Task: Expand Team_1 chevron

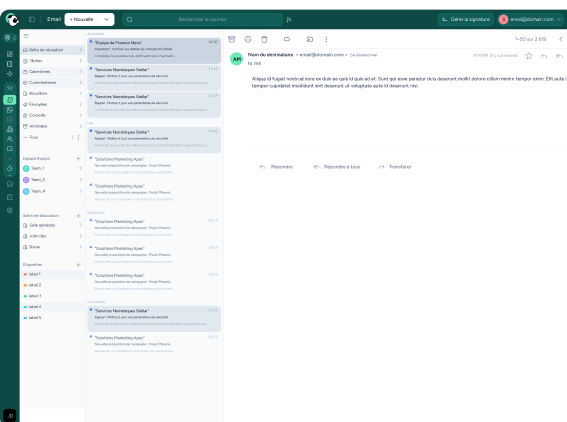Action: click(80, 169)
